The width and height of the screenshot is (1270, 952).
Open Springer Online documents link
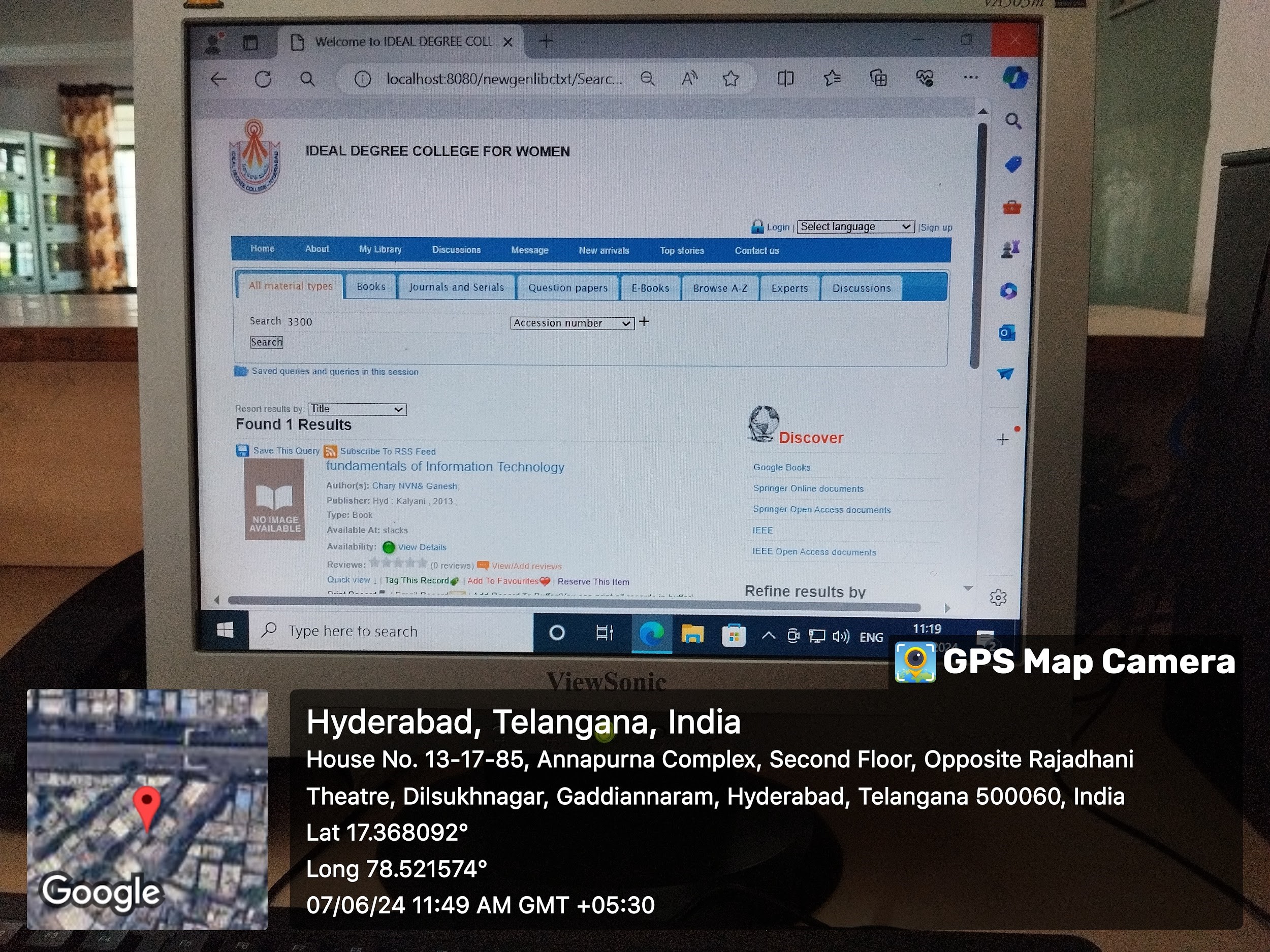coord(808,488)
